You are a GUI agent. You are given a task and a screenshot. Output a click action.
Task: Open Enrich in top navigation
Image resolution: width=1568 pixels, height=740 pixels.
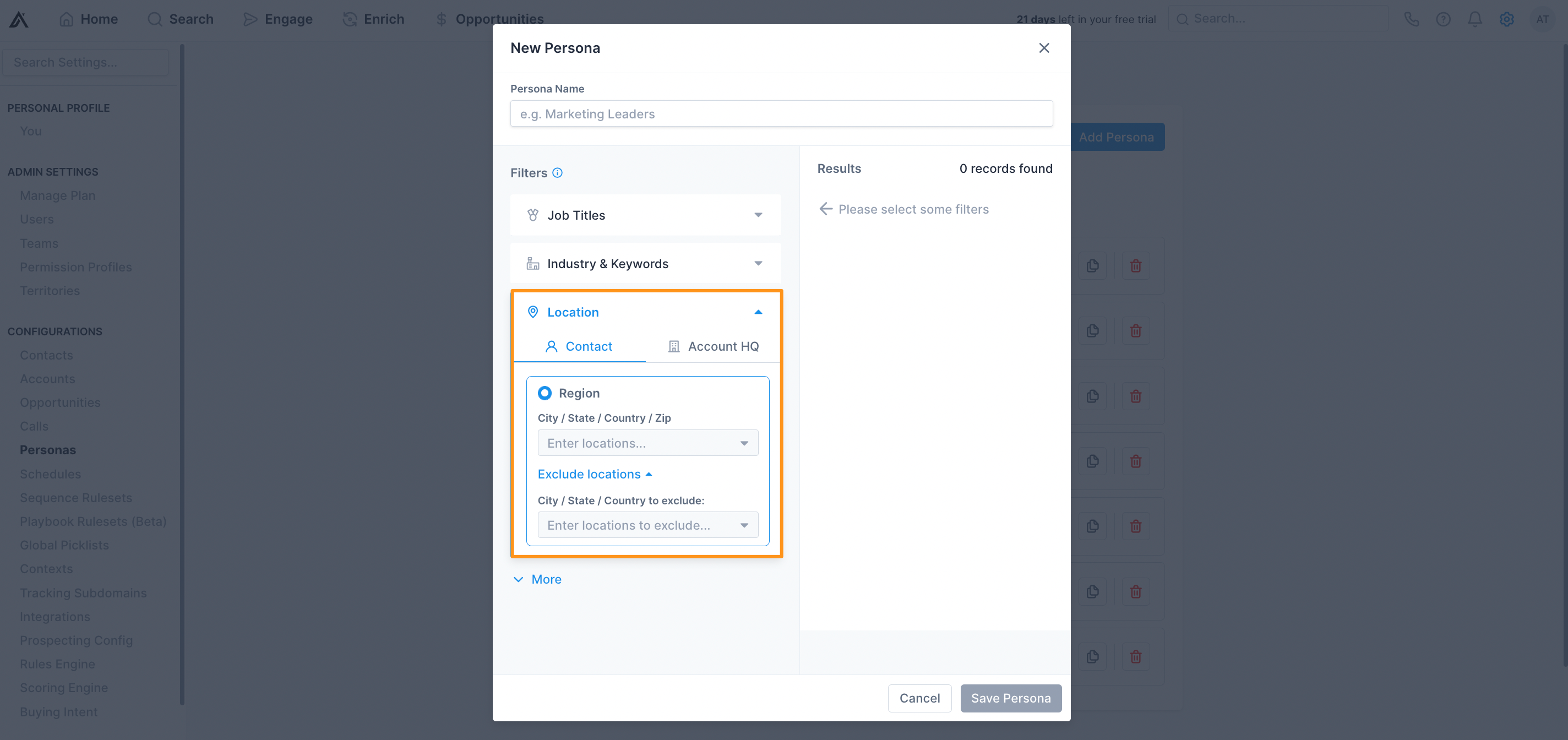[373, 19]
